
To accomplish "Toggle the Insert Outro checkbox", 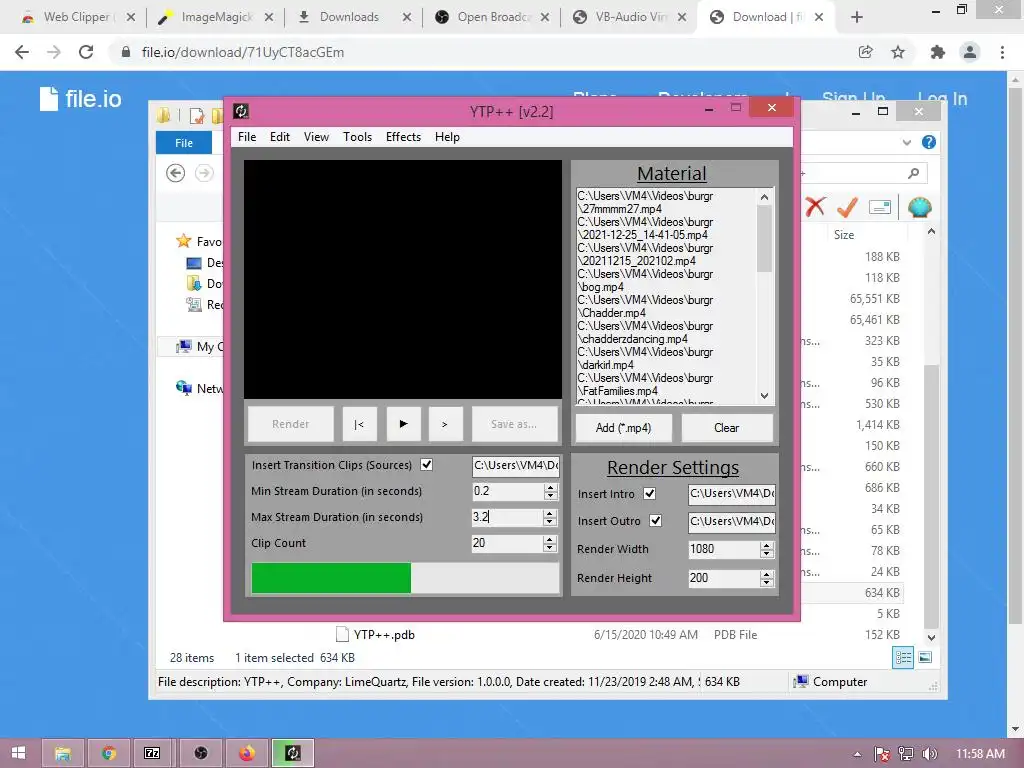I will click(x=655, y=520).
